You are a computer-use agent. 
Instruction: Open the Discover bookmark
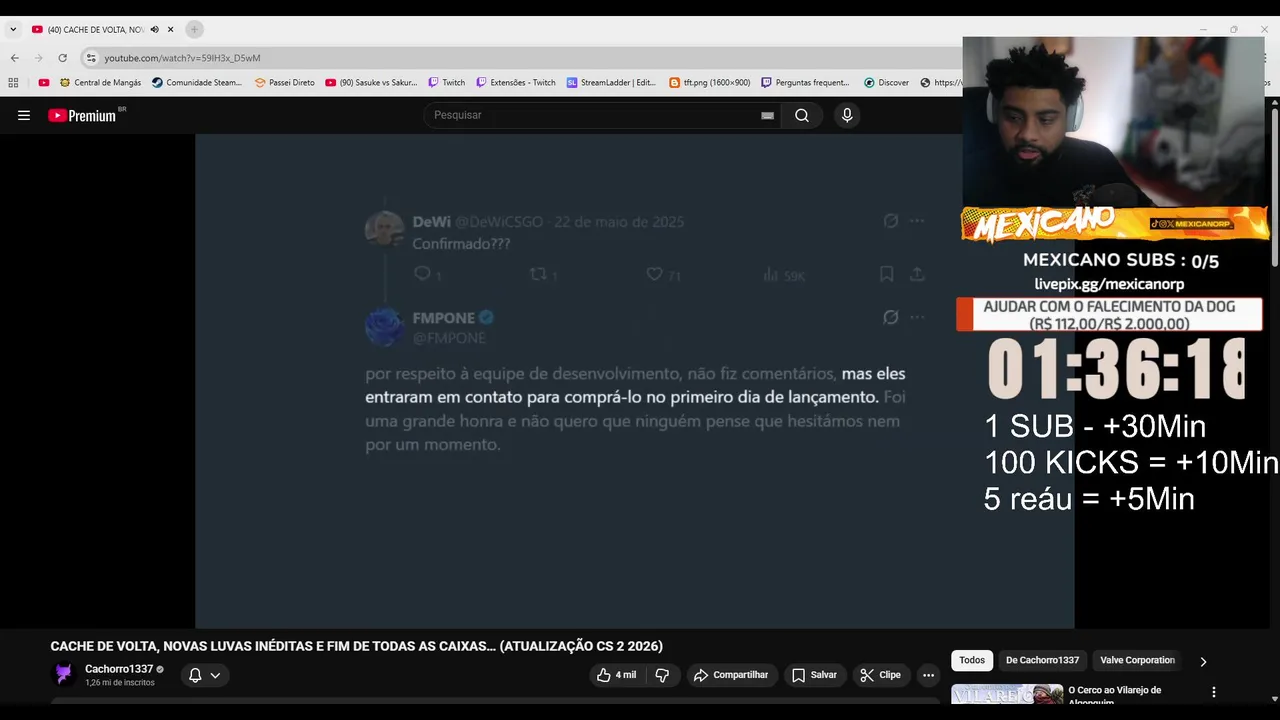point(887,83)
